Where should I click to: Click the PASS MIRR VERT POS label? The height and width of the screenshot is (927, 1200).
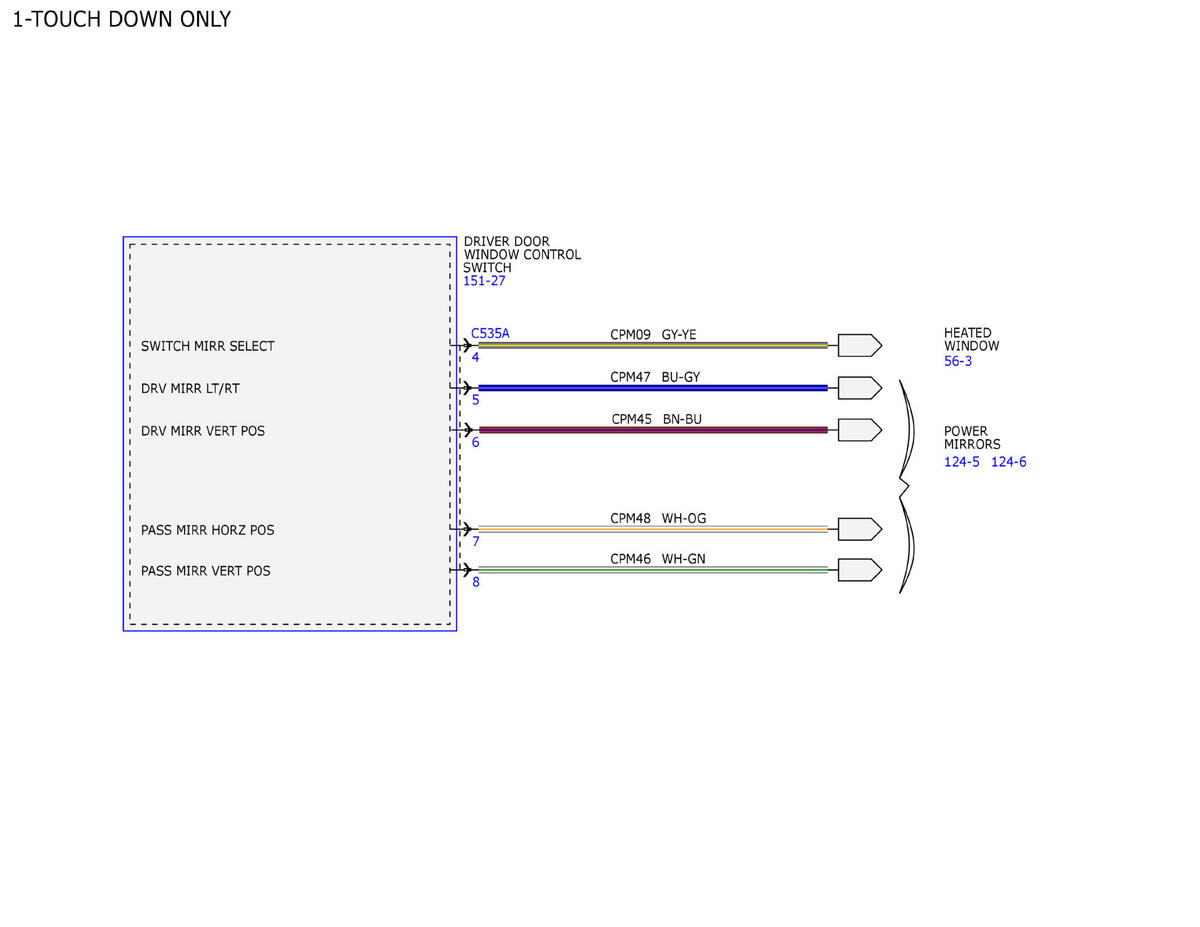point(206,571)
